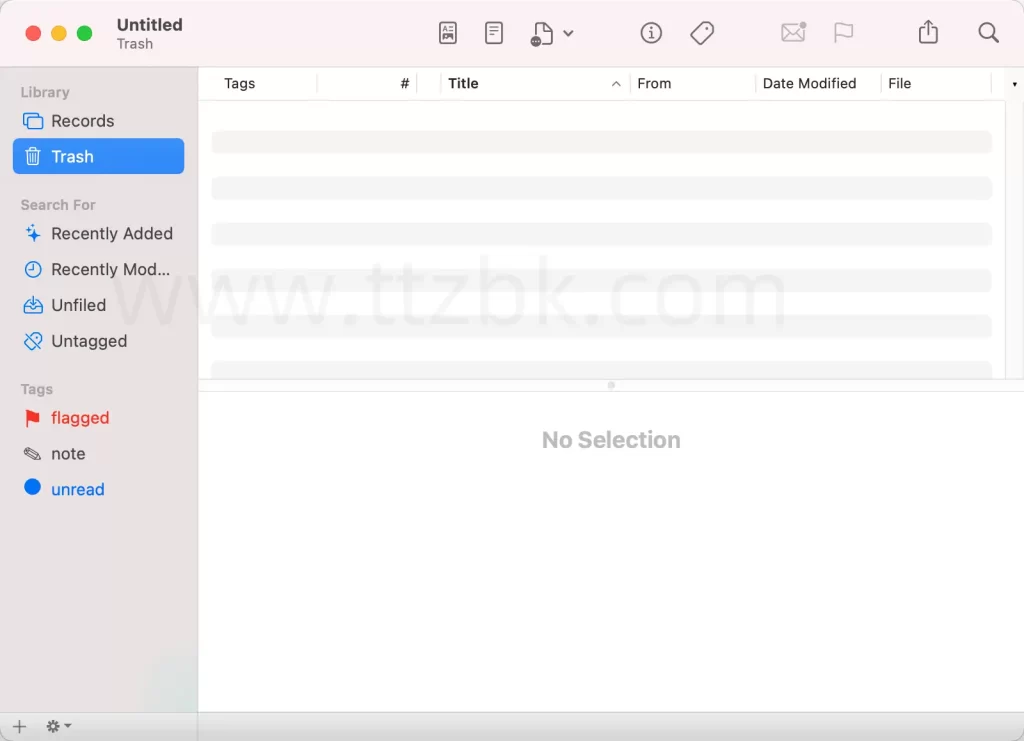Image resolution: width=1024 pixels, height=741 pixels.
Task: Open the column chooser dropdown arrow
Action: (1014, 84)
